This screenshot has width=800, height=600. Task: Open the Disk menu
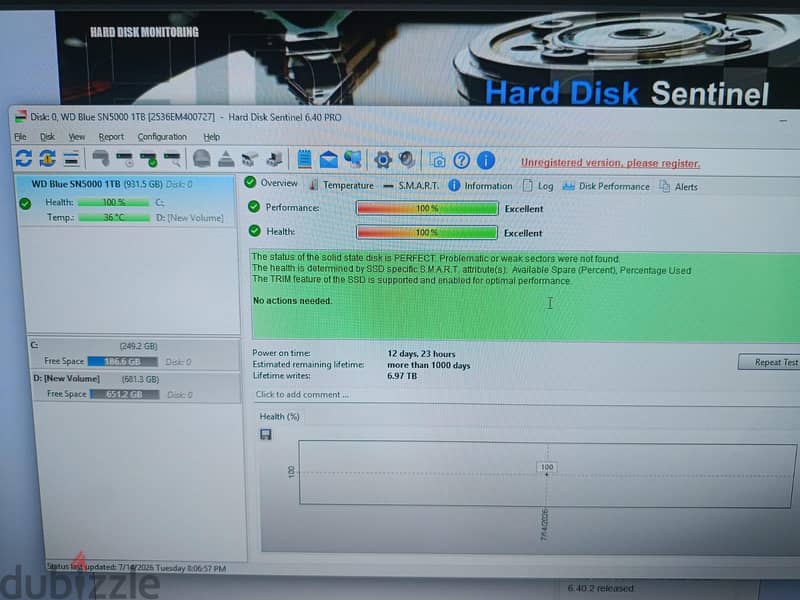pyautogui.click(x=47, y=137)
